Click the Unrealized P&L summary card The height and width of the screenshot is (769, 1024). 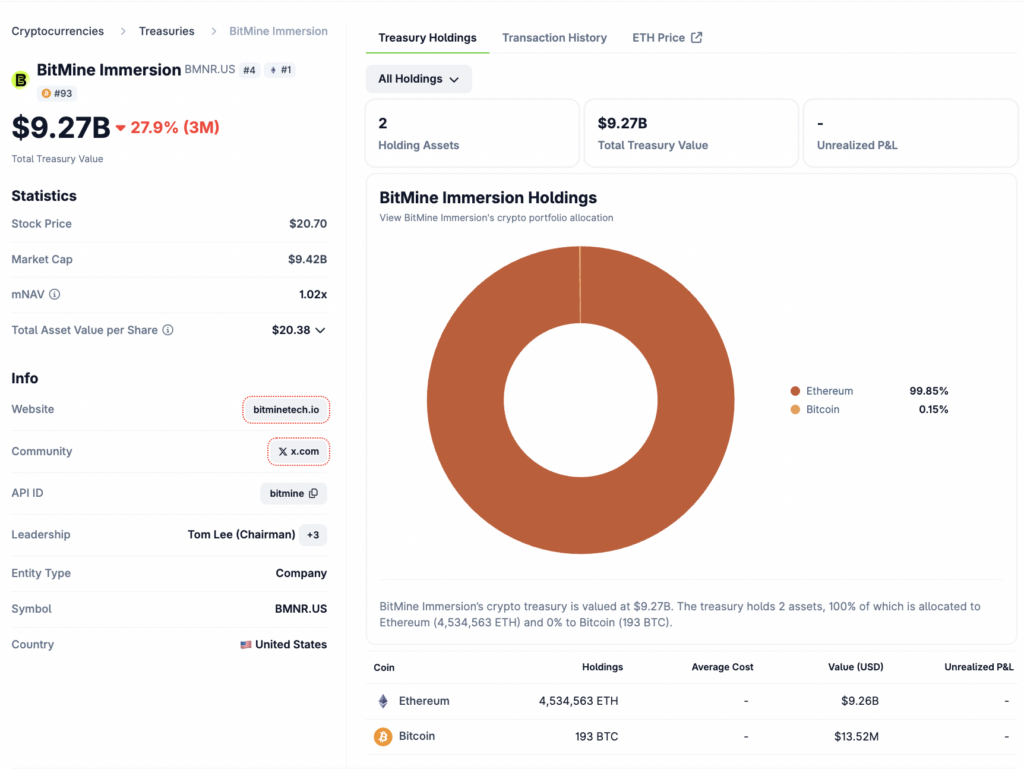pos(910,133)
